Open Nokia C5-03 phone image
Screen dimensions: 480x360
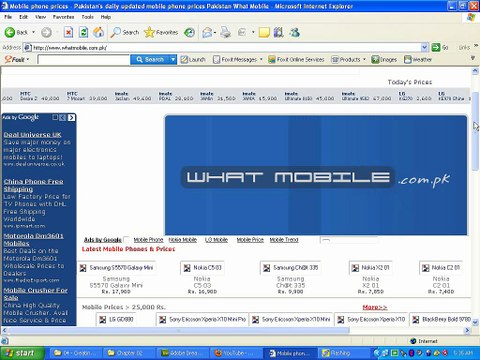pos(203,268)
